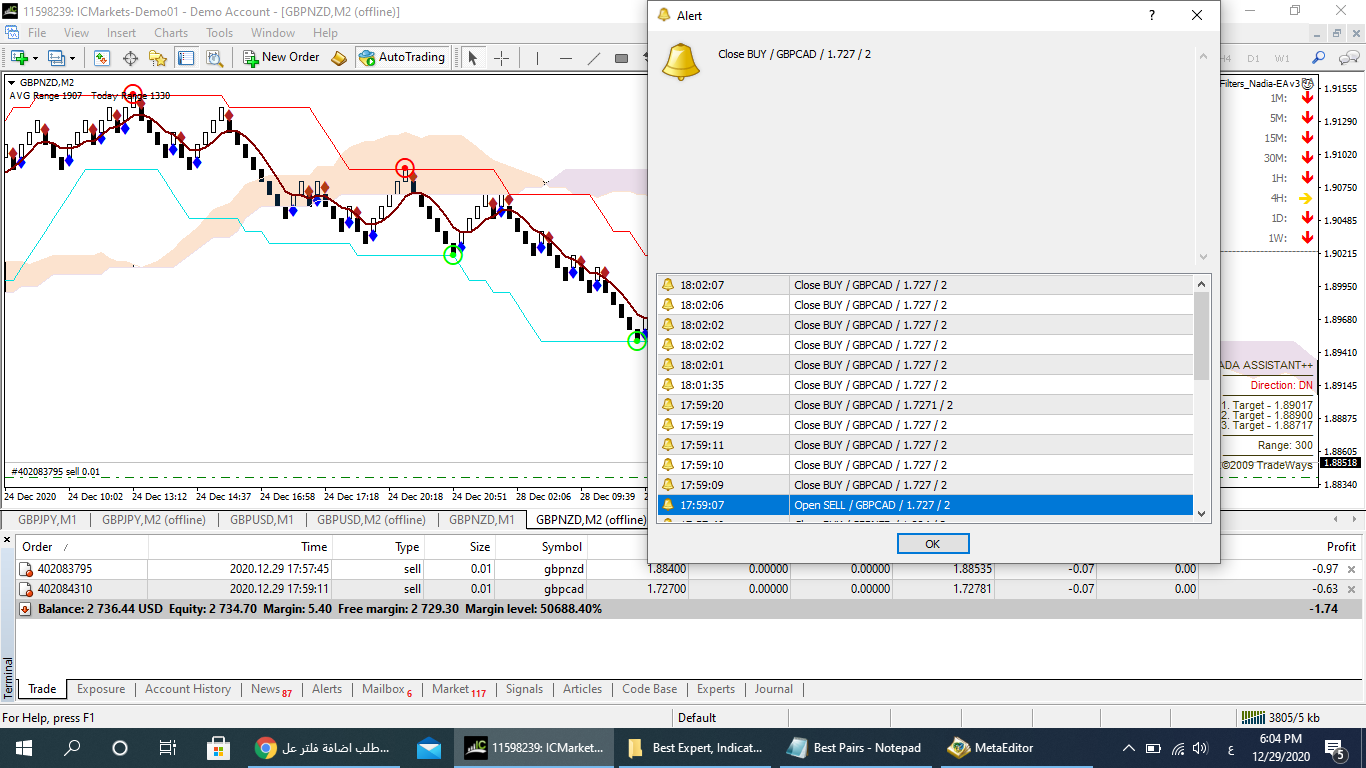Switch to the GBPJPY,M1 chart tab
Image resolution: width=1366 pixels, height=768 pixels.
point(47,520)
